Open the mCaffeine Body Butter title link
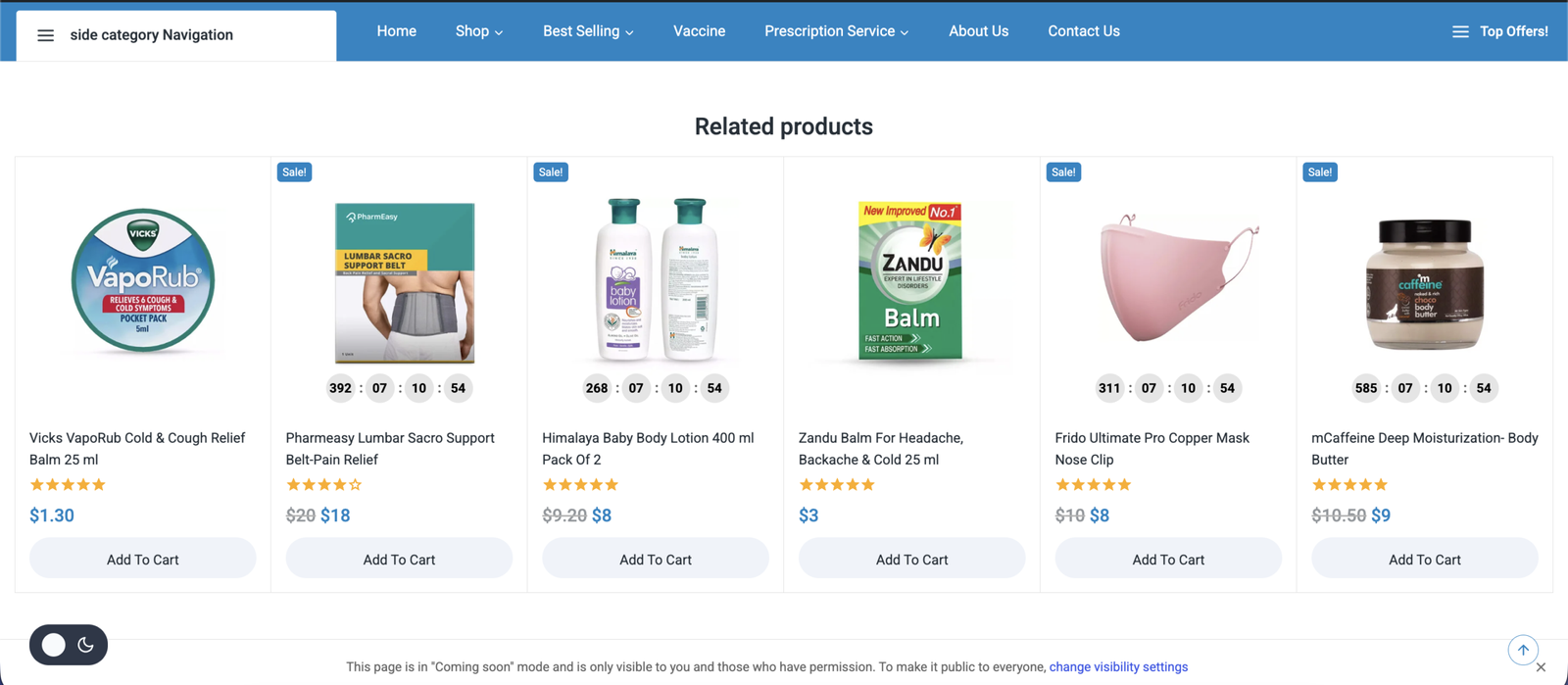The width and height of the screenshot is (1568, 685). (x=1424, y=449)
